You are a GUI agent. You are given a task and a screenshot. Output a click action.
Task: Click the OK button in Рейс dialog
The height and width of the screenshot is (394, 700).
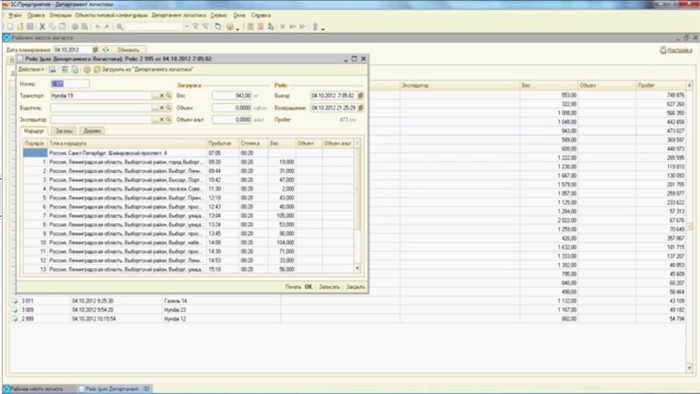(308, 286)
